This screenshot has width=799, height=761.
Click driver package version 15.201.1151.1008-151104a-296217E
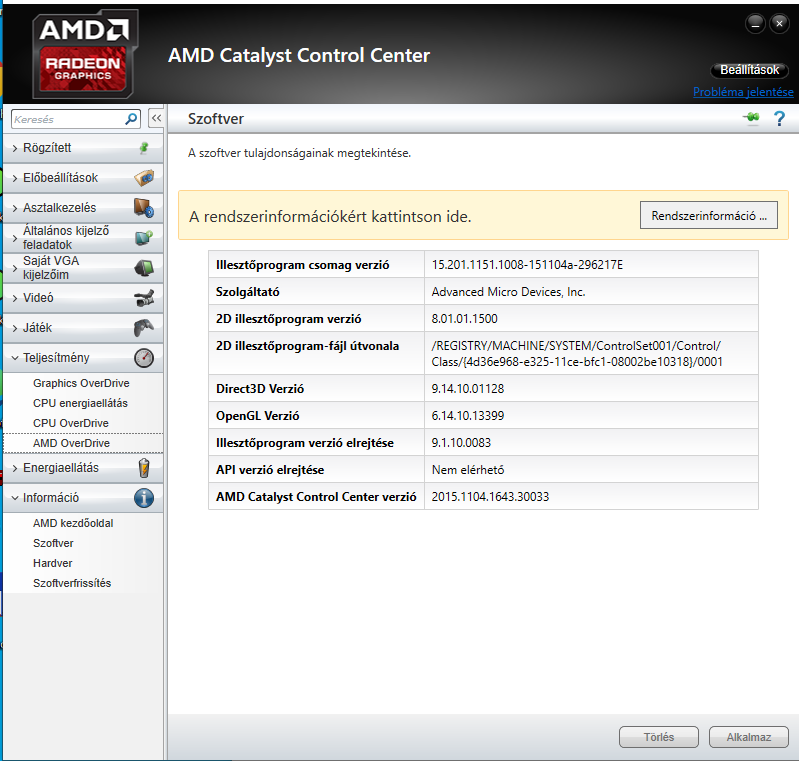pyautogui.click(x=527, y=265)
